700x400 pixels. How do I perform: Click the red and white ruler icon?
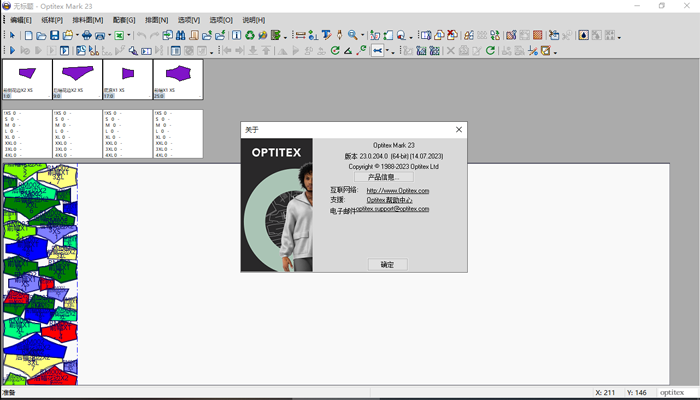(300, 35)
